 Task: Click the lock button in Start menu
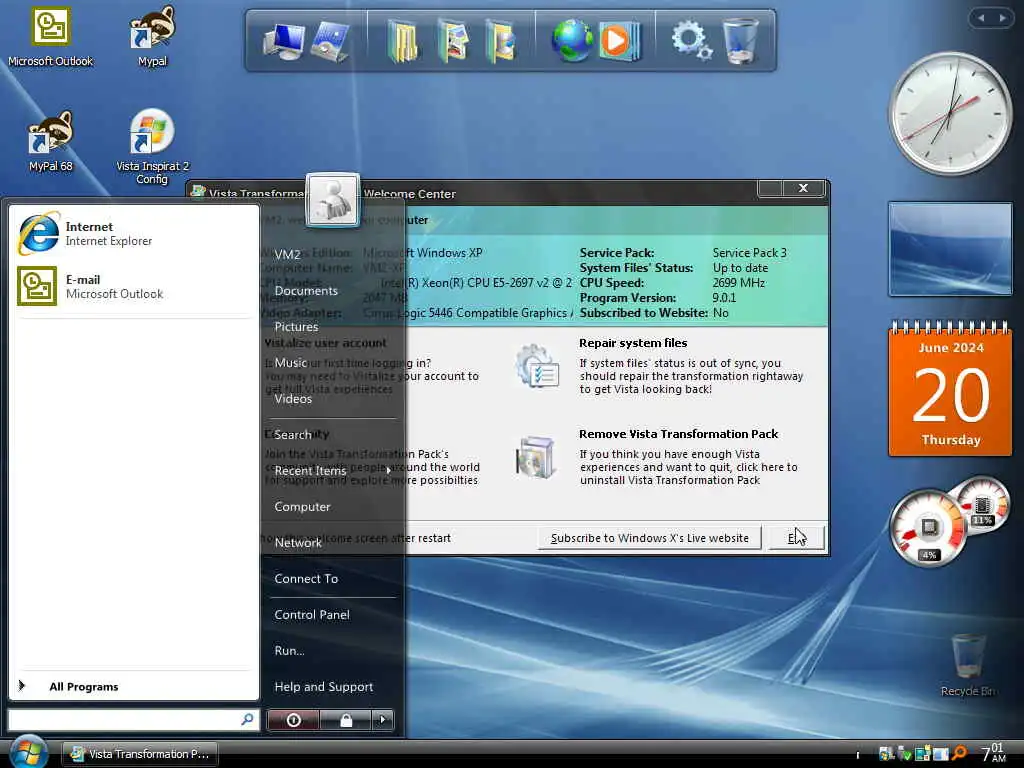click(345, 720)
